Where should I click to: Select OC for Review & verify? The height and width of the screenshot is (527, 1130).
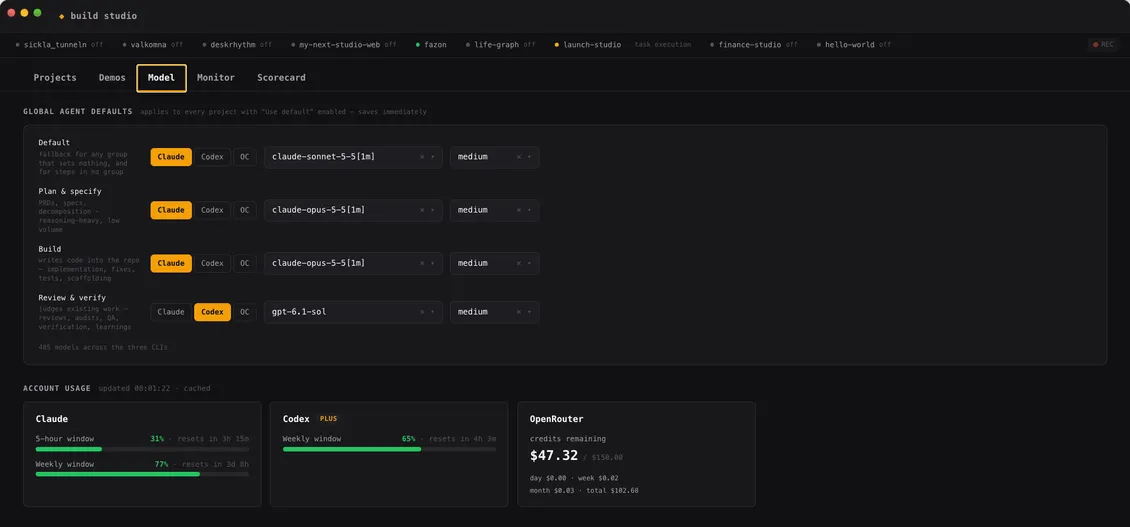pos(244,312)
